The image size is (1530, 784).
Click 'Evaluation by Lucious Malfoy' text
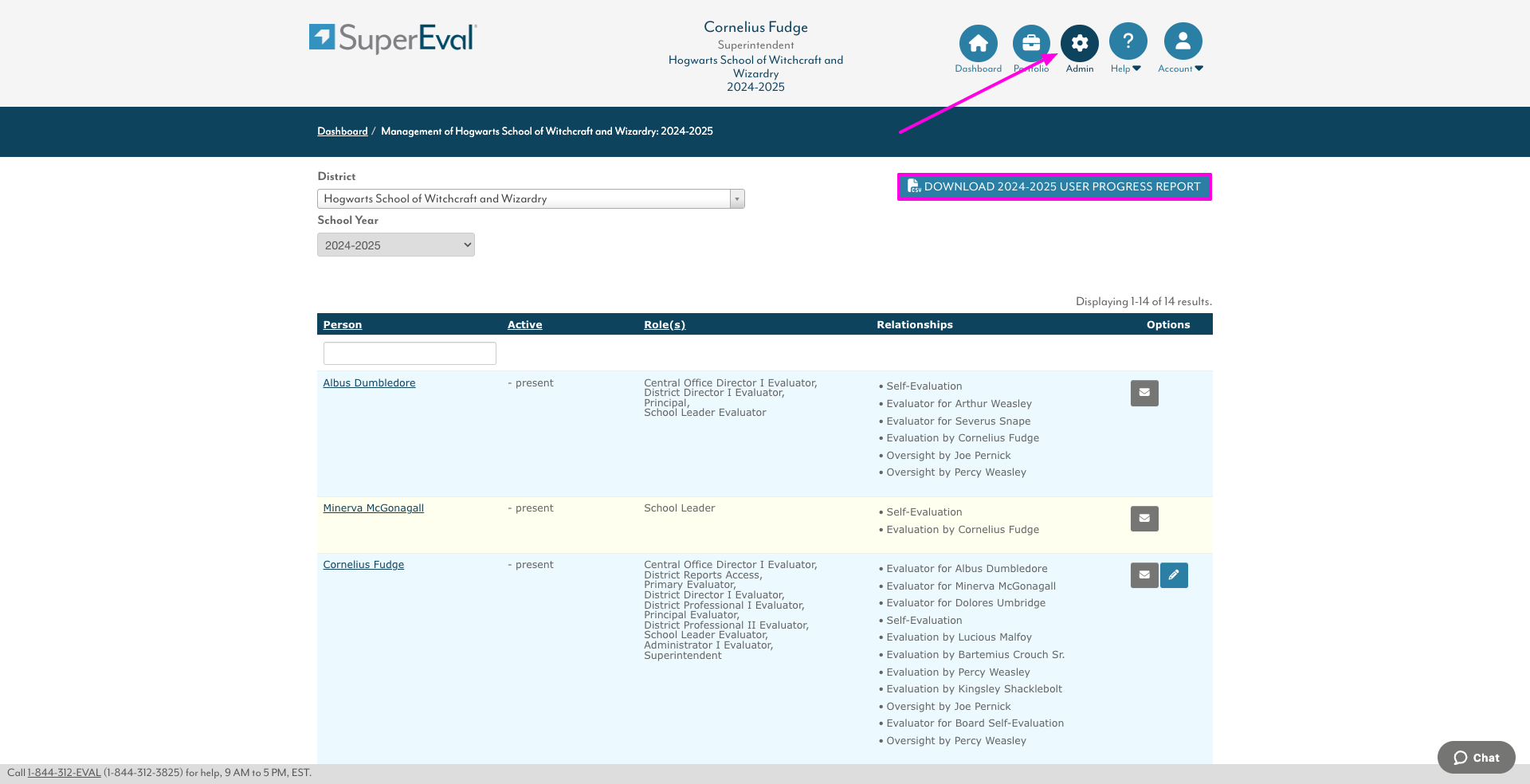[959, 637]
